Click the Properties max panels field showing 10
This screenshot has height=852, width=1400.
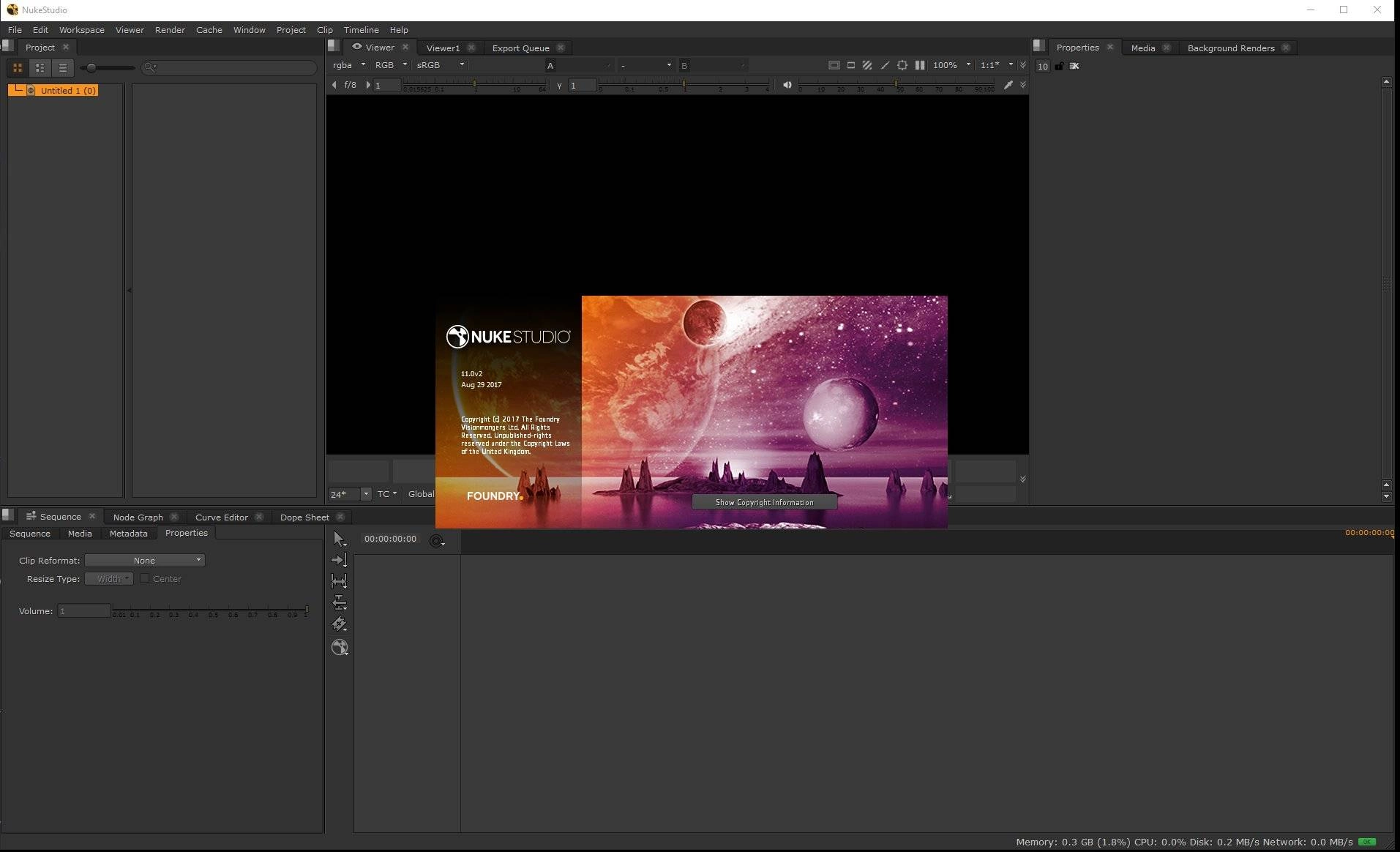(x=1042, y=66)
